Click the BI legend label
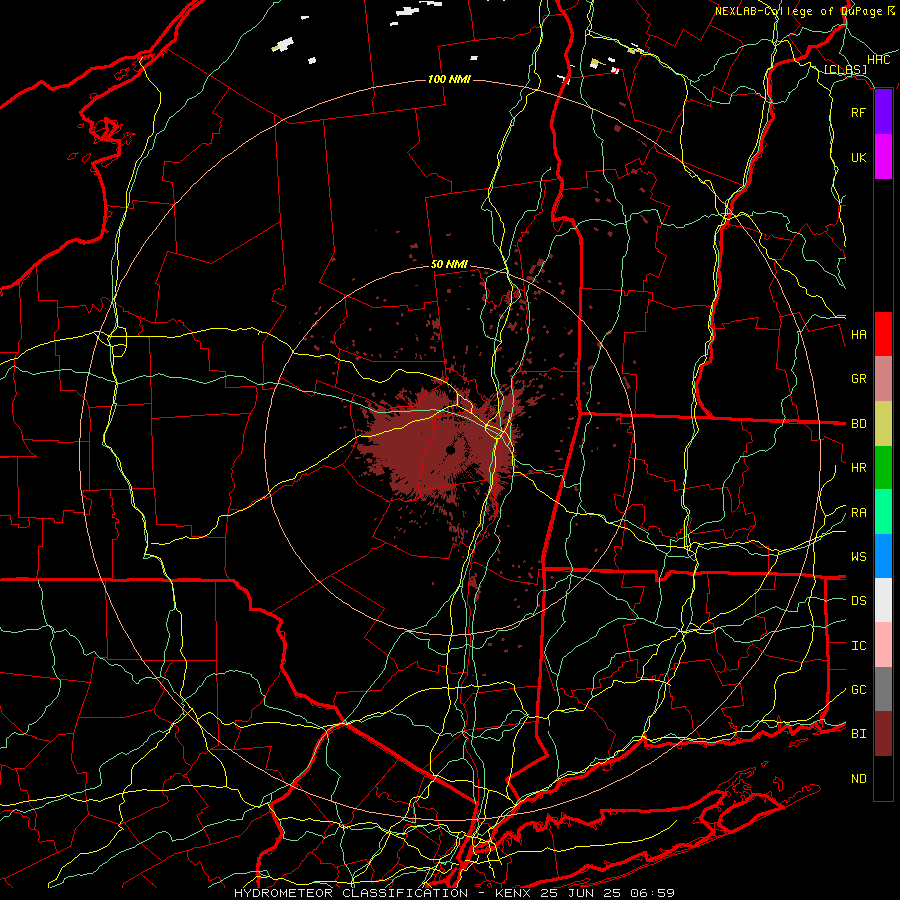900x900 pixels. 858,734
